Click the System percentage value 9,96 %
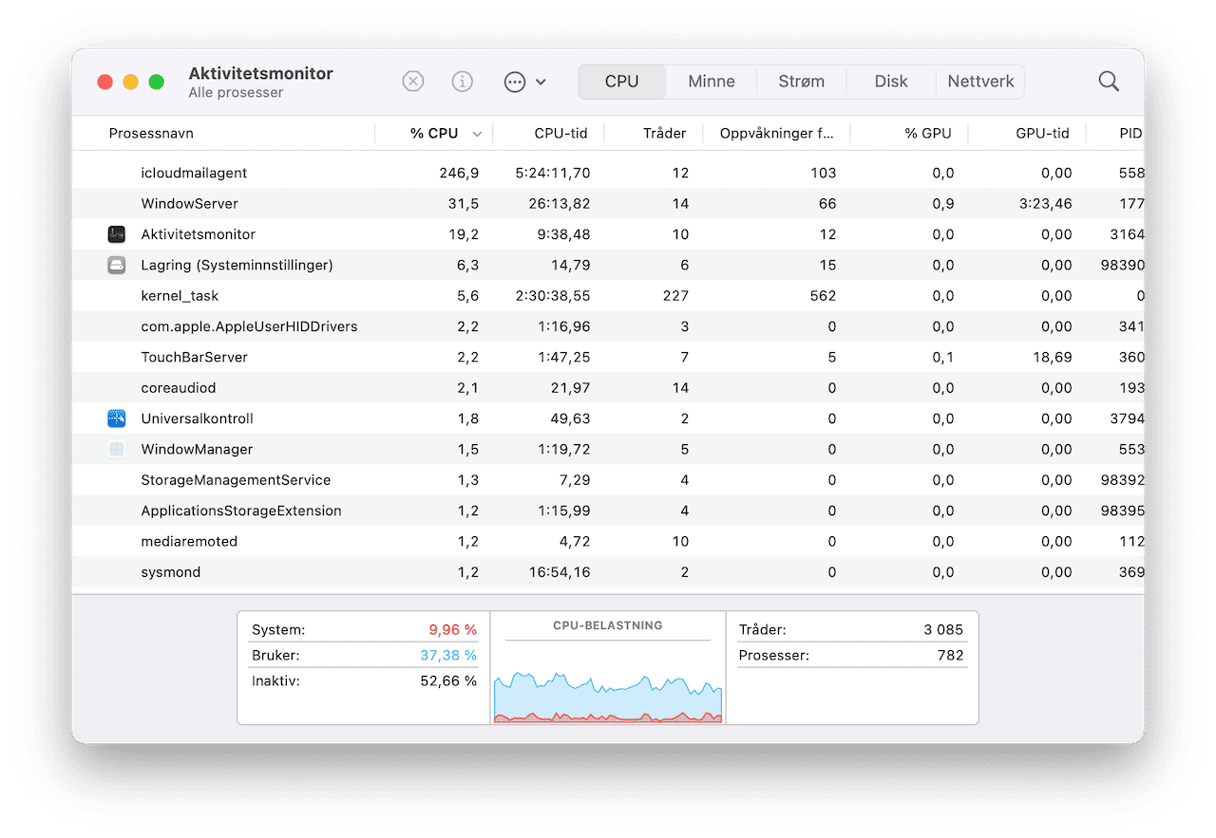This screenshot has width=1216, height=838. pyautogui.click(x=453, y=630)
